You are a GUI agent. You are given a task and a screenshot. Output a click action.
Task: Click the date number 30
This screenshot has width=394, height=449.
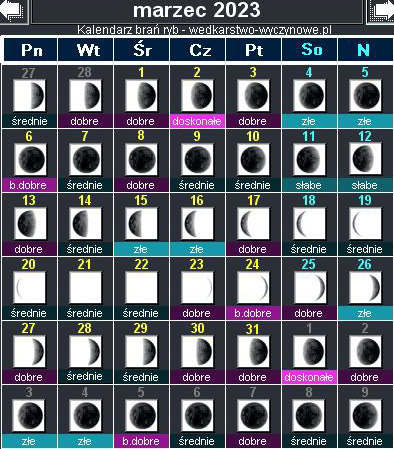197,328
